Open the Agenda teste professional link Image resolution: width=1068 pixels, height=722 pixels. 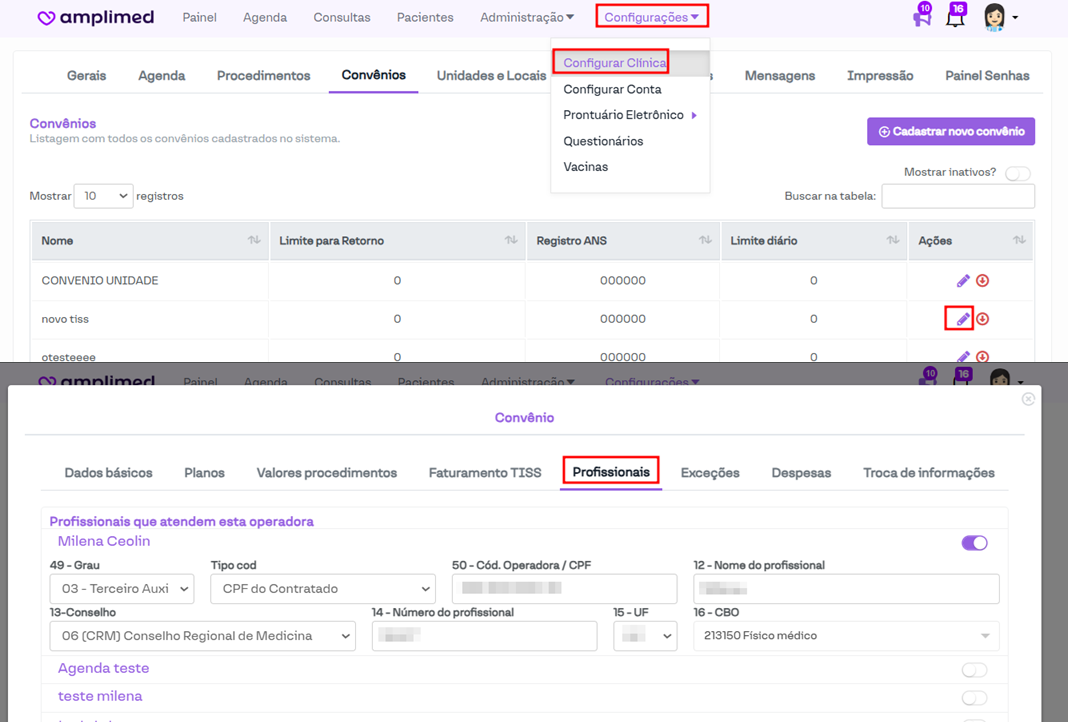click(x=103, y=668)
